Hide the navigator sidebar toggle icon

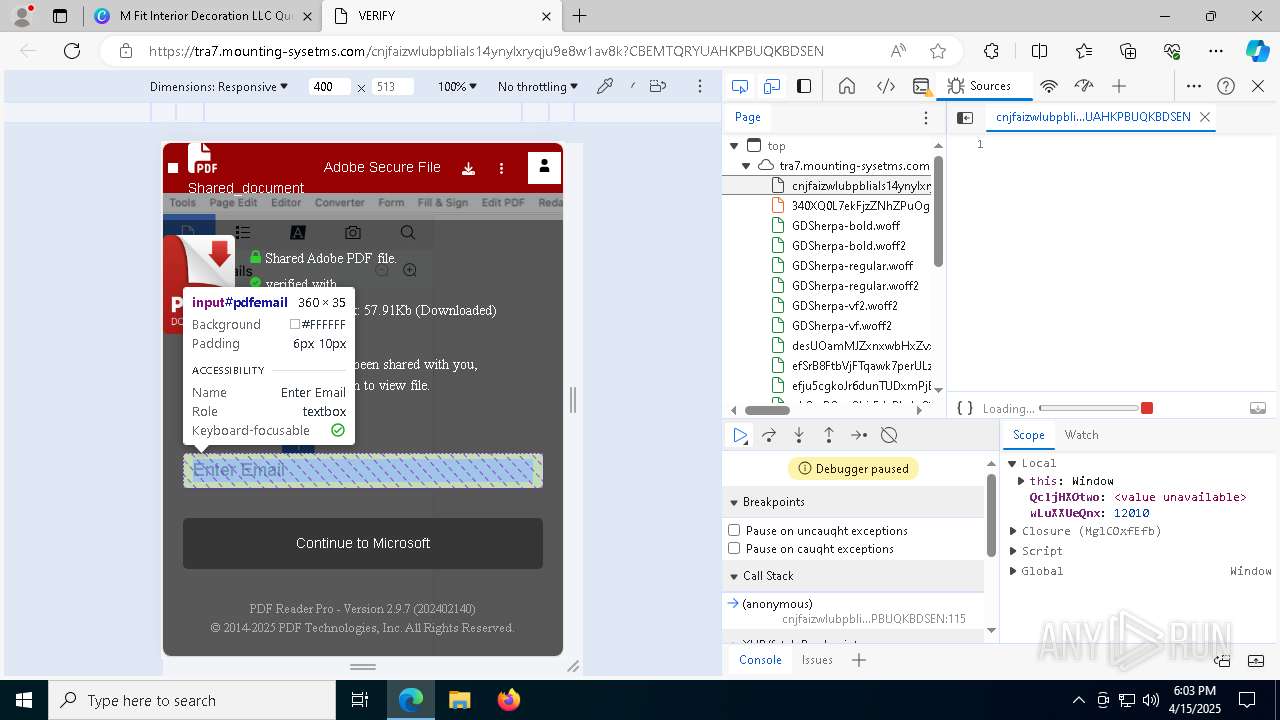pos(965,117)
